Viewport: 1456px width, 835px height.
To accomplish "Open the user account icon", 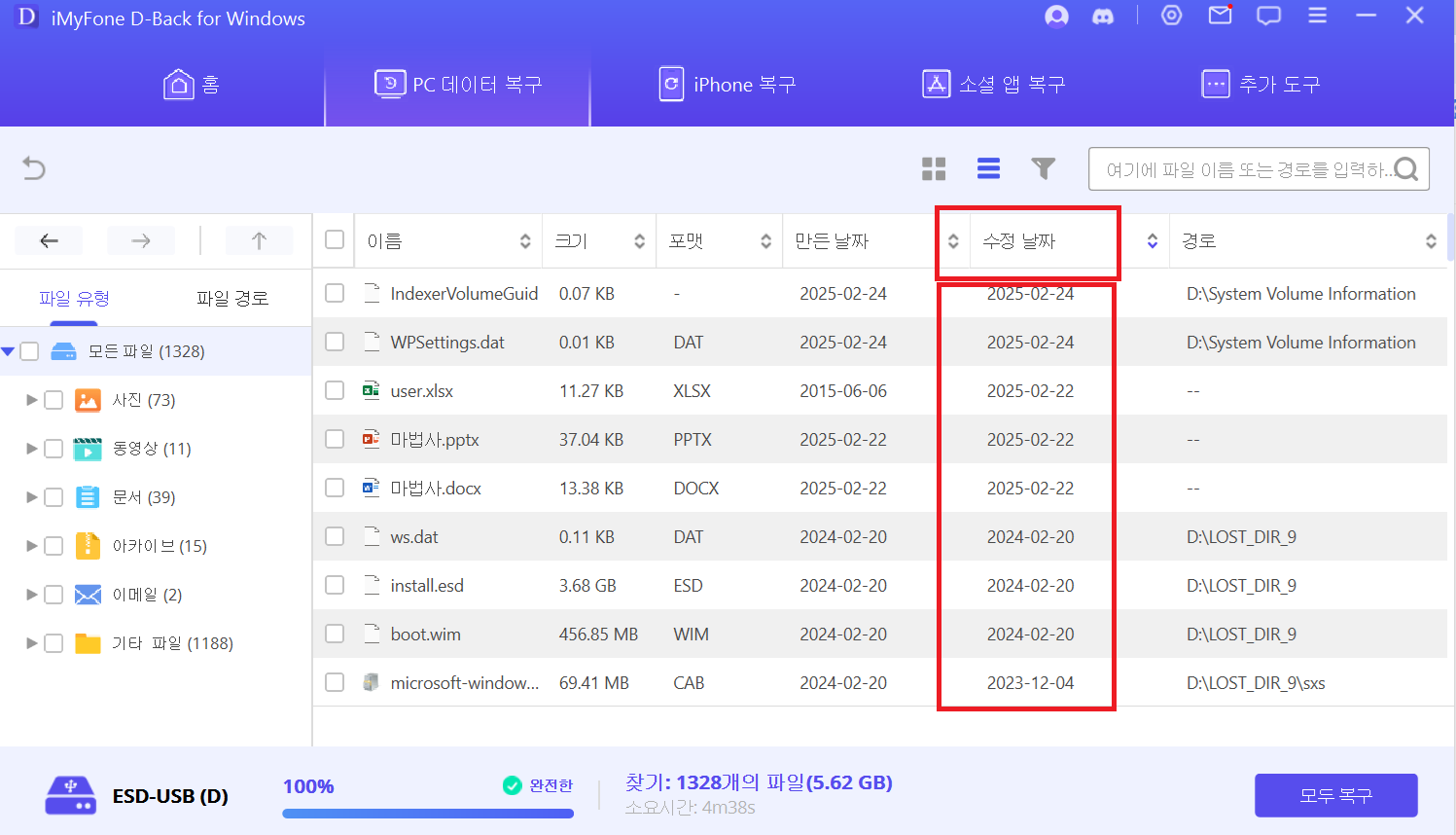I will pos(1056,17).
